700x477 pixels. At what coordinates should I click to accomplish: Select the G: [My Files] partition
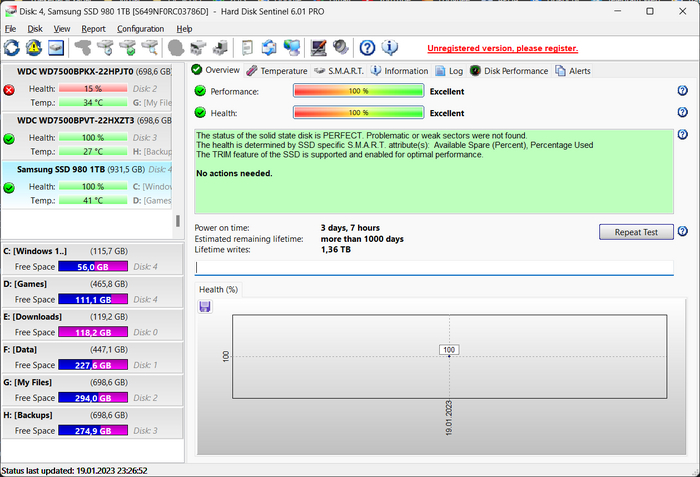92,390
